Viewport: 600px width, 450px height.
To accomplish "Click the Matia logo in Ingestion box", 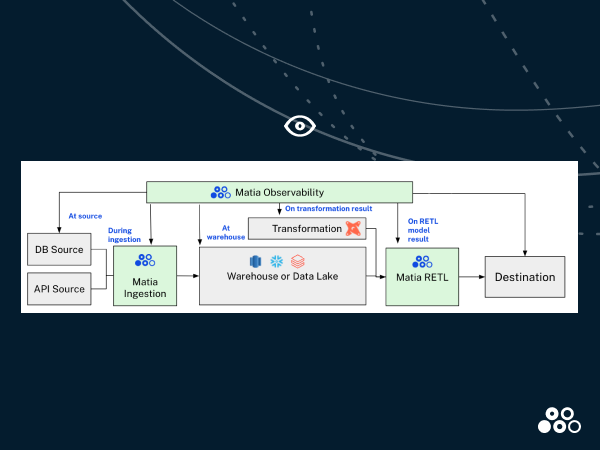I will click(145, 260).
